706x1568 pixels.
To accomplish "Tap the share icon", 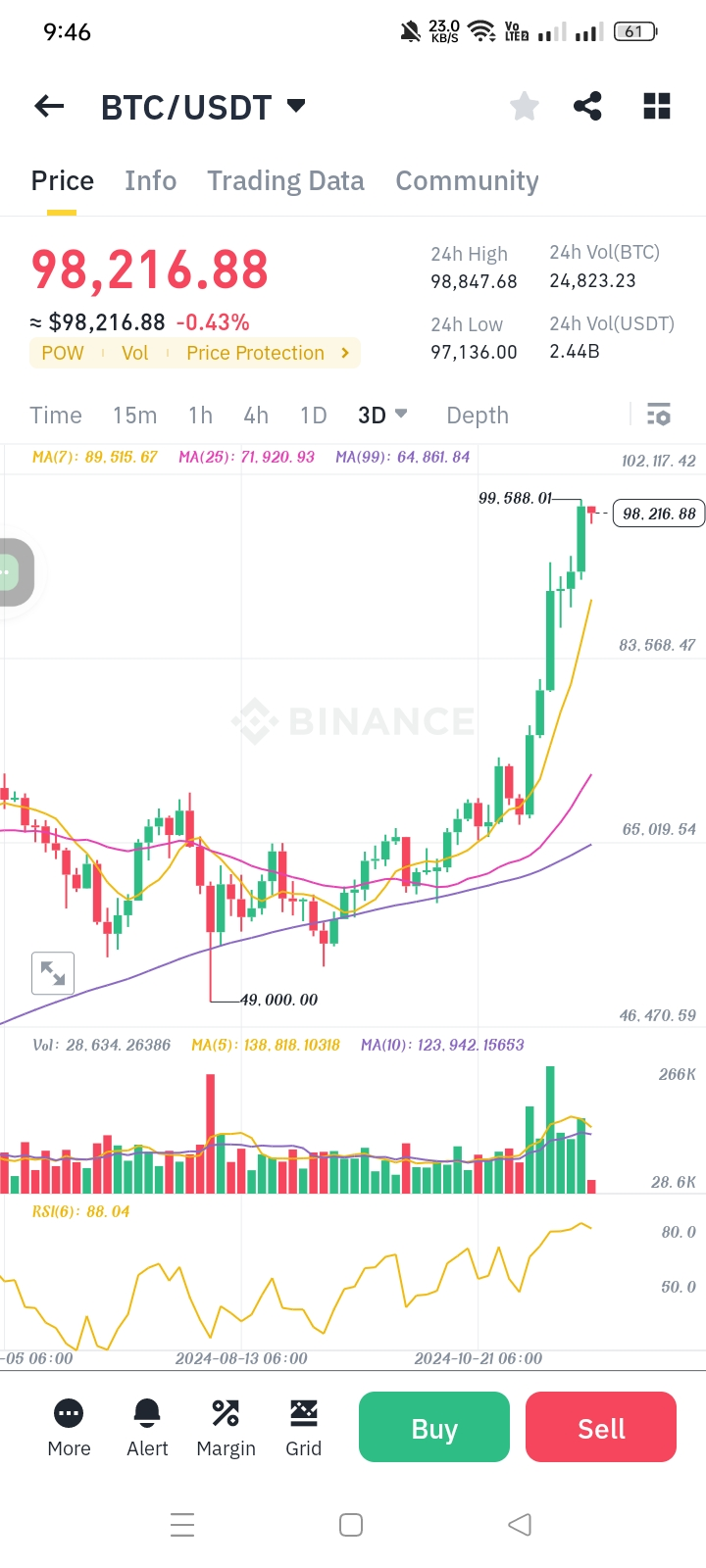I will [x=587, y=106].
